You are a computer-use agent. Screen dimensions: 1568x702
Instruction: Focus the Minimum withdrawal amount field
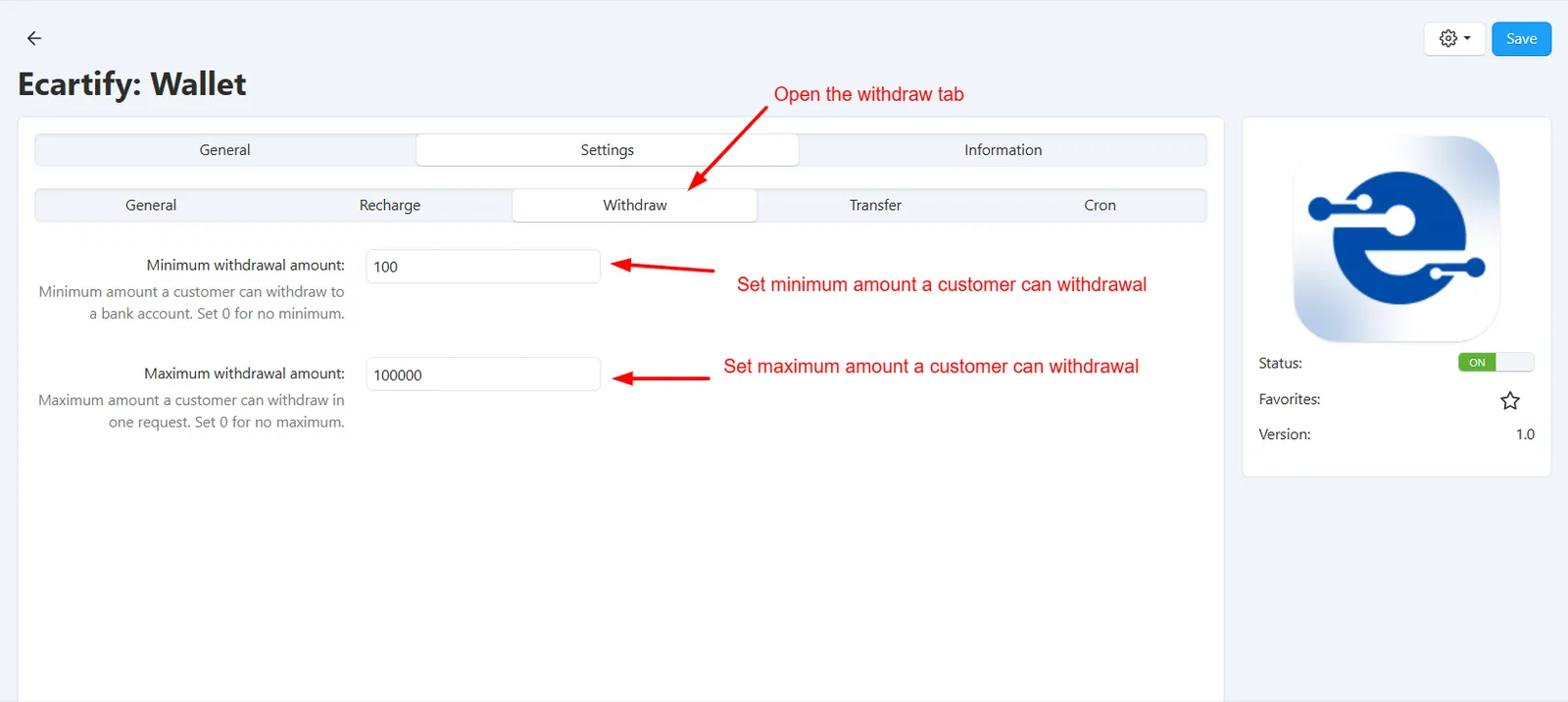click(x=483, y=267)
